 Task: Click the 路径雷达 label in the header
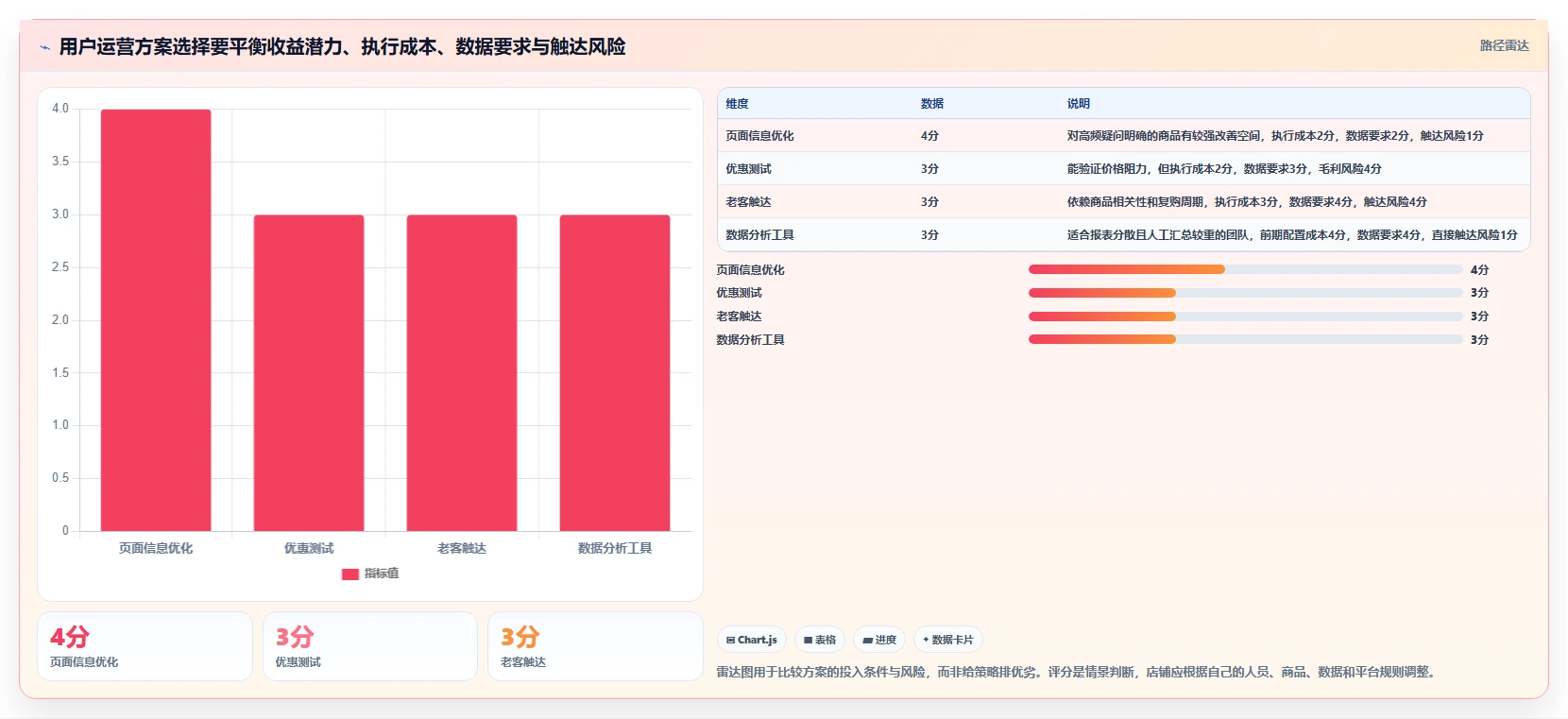pyautogui.click(x=1504, y=45)
